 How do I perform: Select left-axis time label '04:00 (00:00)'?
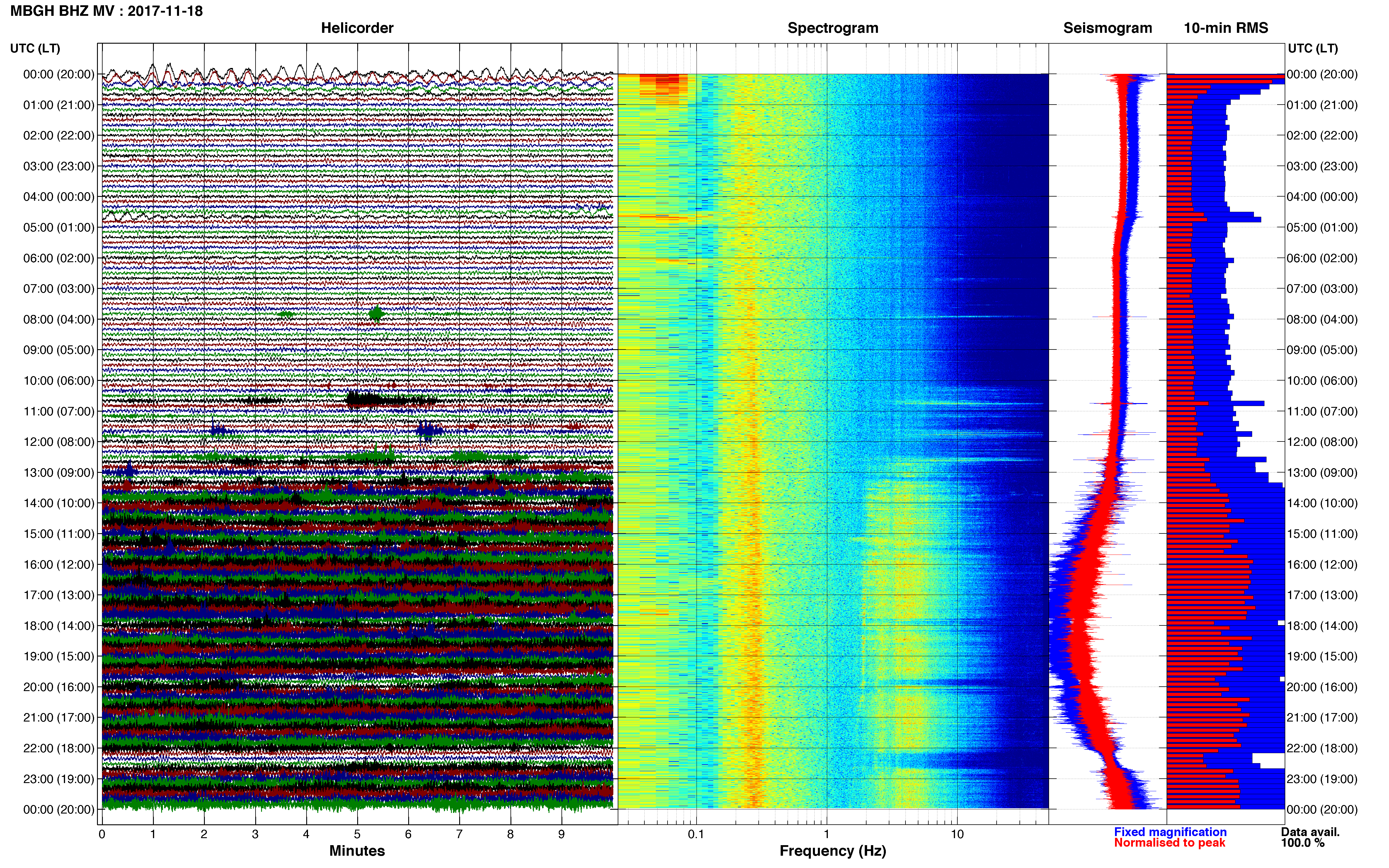[59, 197]
